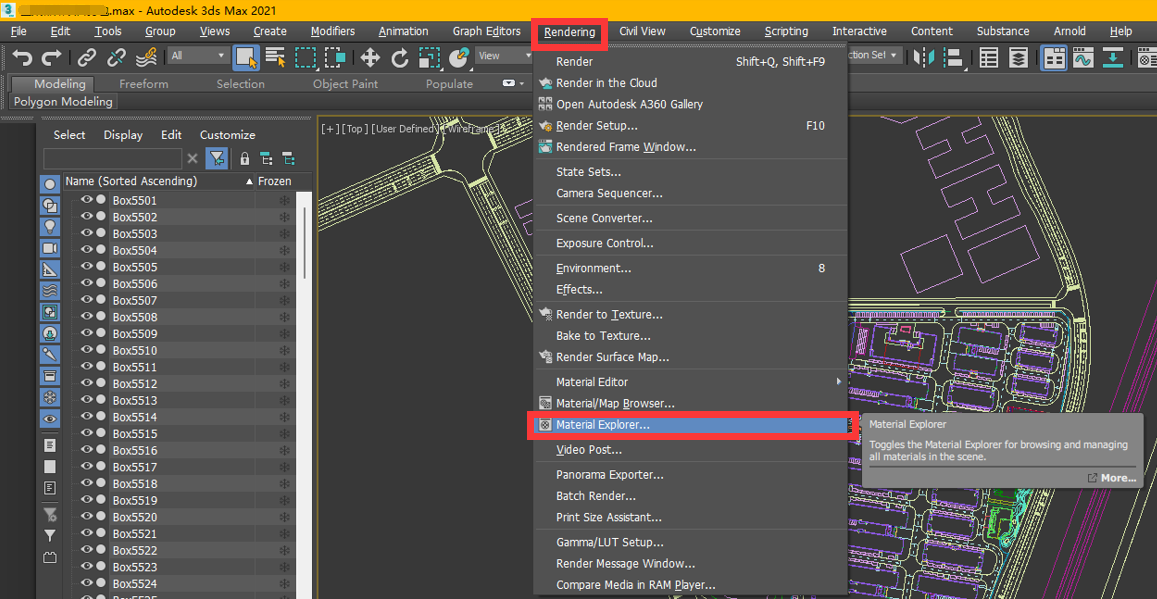The width and height of the screenshot is (1157, 599).
Task: Click the Select and Place tool
Action: (x=459, y=56)
